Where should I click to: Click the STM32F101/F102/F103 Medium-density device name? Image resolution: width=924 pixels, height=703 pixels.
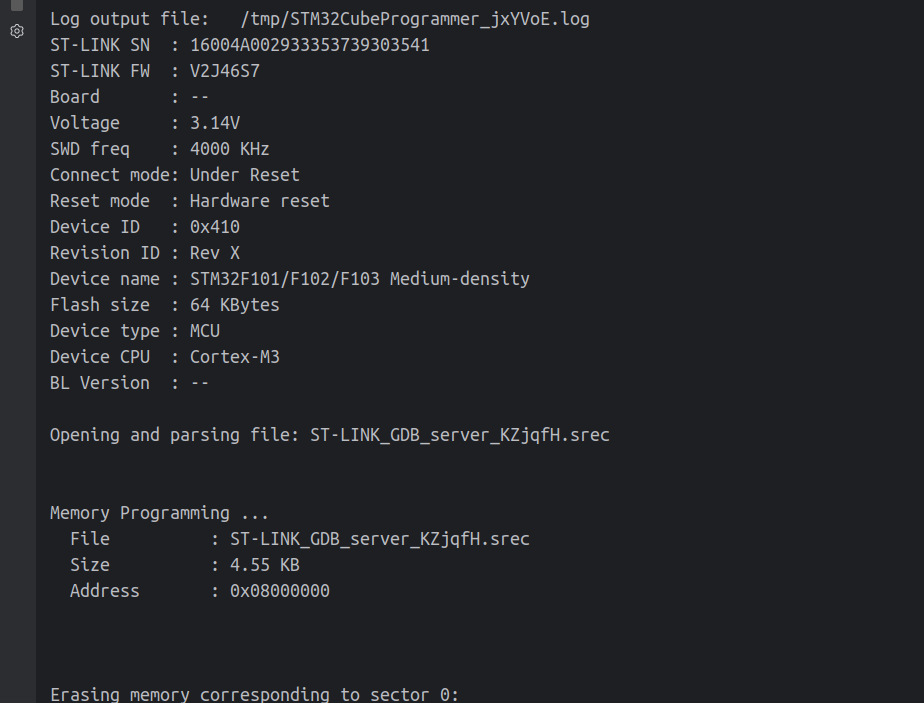pyautogui.click(x=359, y=279)
